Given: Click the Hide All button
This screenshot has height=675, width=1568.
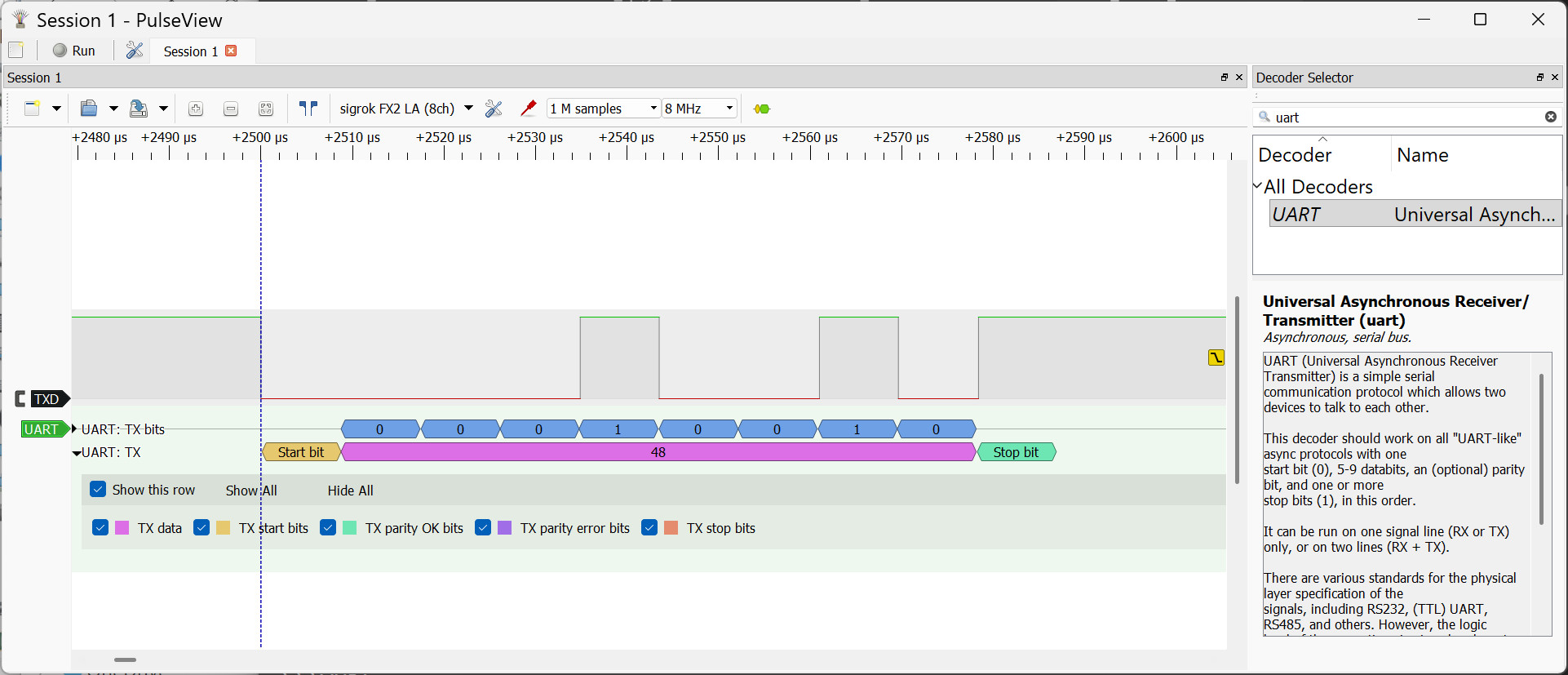Looking at the screenshot, I should [x=350, y=491].
